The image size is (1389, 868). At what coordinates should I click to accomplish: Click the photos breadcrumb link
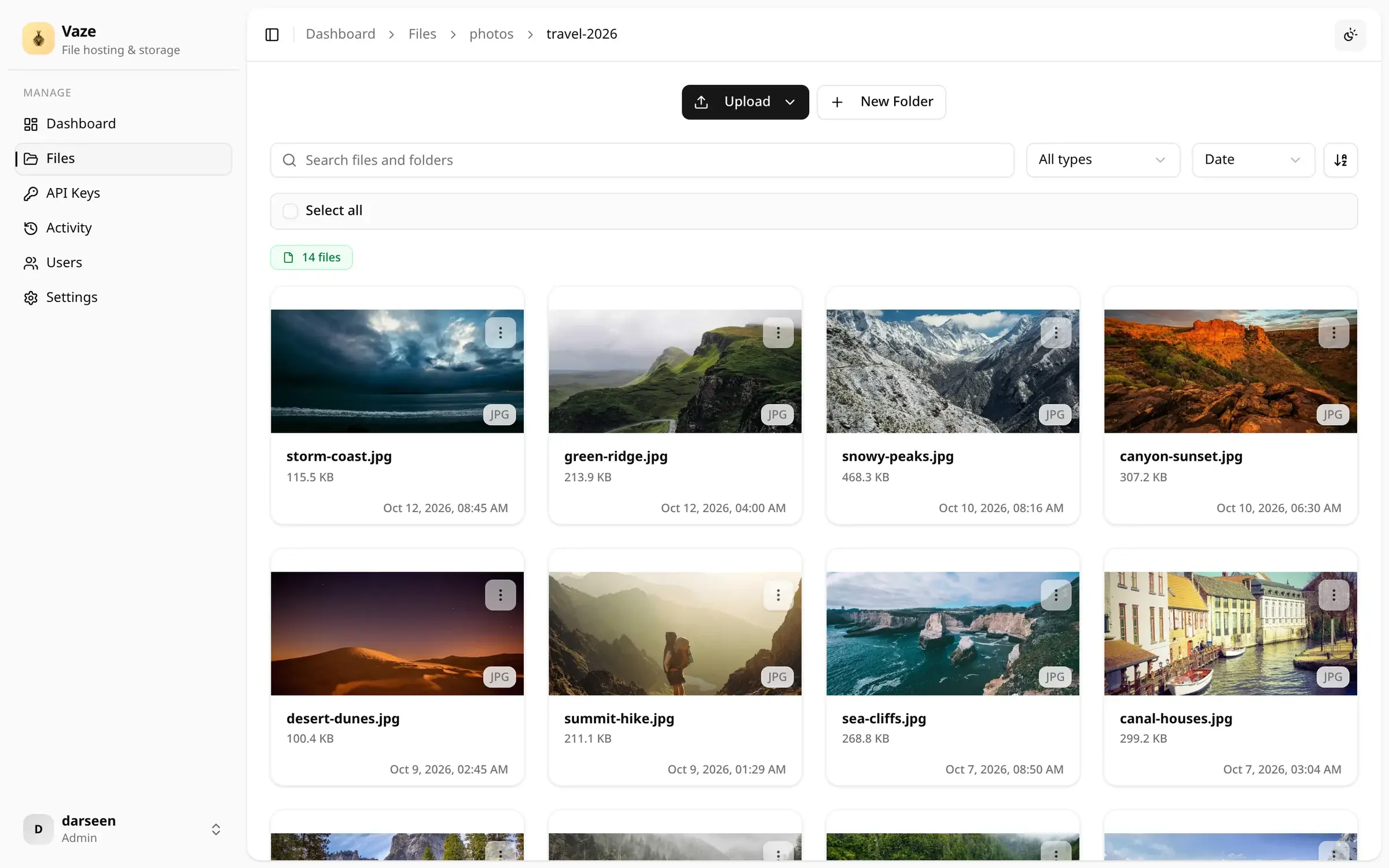point(491,34)
